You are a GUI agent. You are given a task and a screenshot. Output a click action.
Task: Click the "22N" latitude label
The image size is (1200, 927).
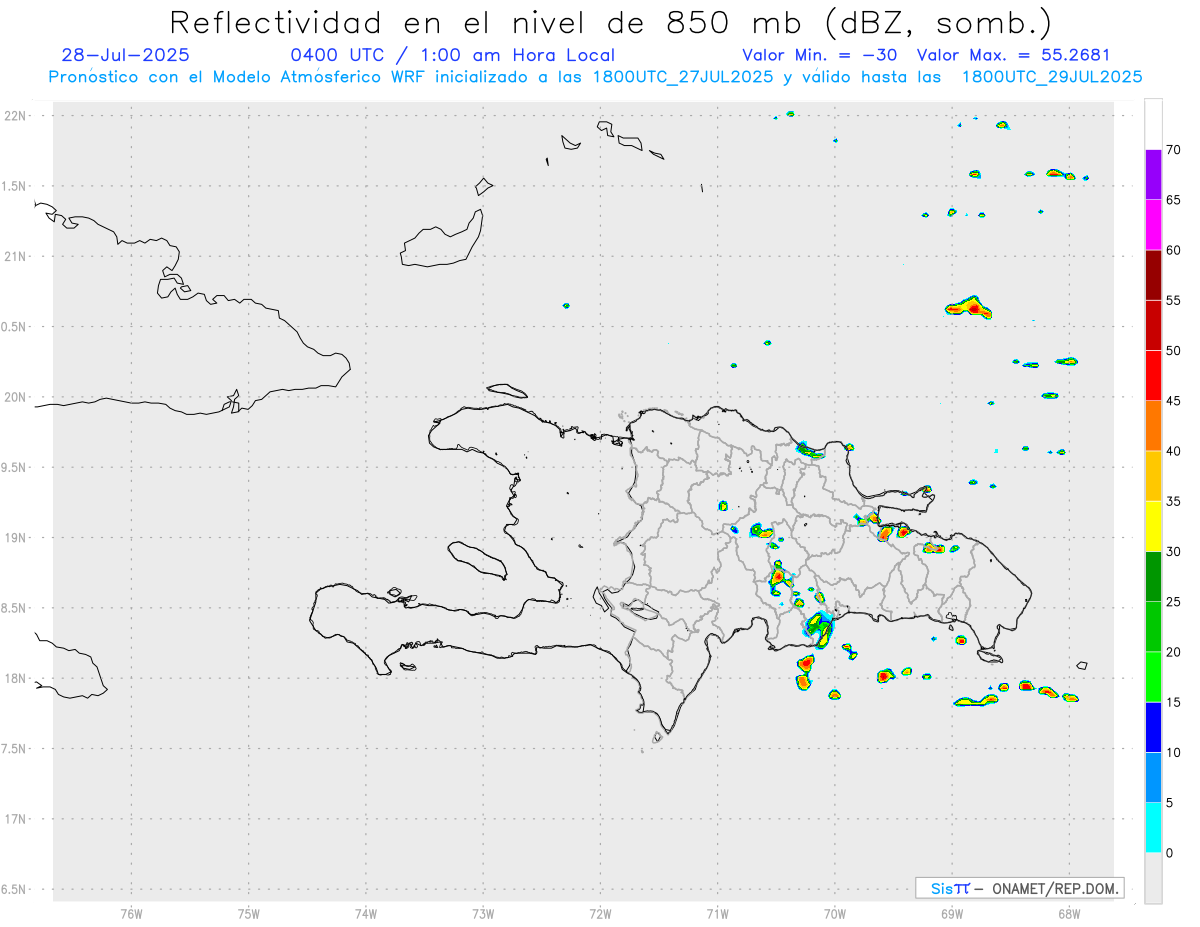pos(15,116)
